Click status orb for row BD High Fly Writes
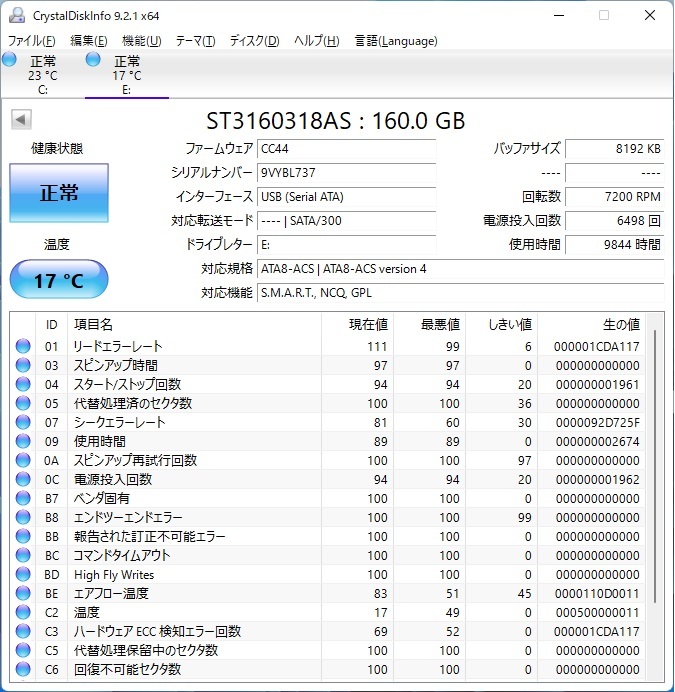This screenshot has width=675, height=692. pos(23,574)
